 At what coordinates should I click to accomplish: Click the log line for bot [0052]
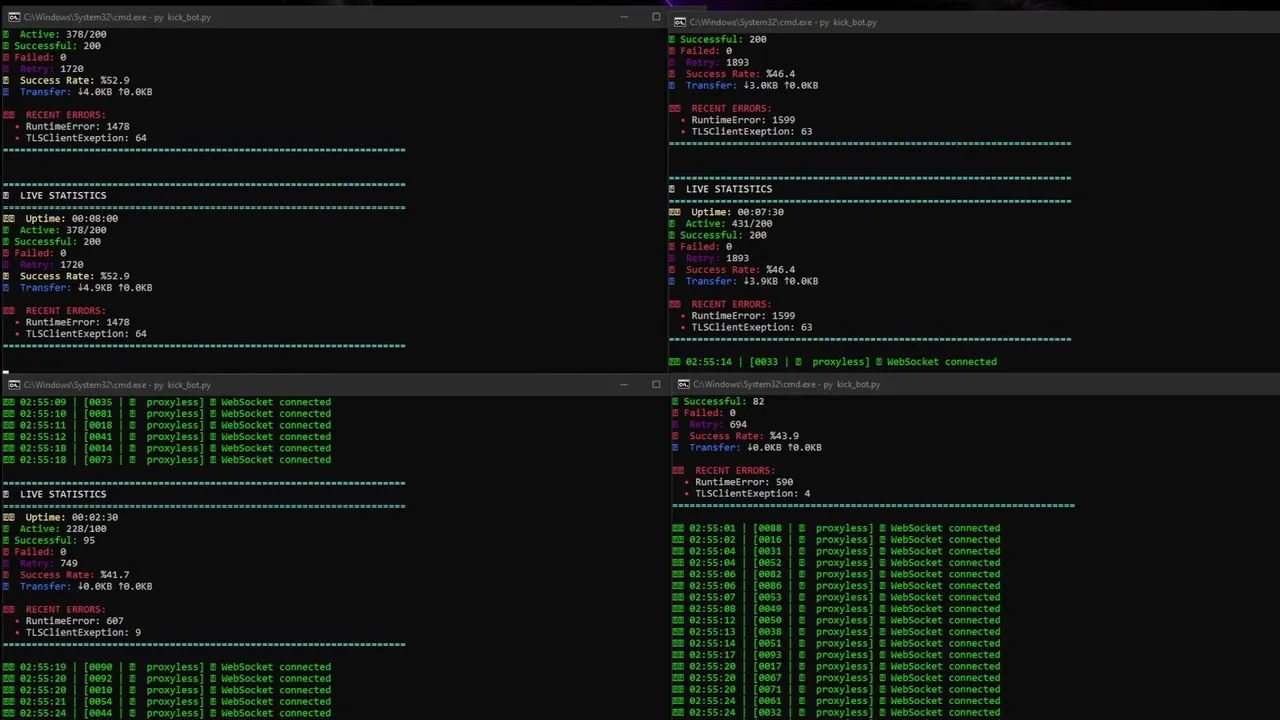(836, 563)
